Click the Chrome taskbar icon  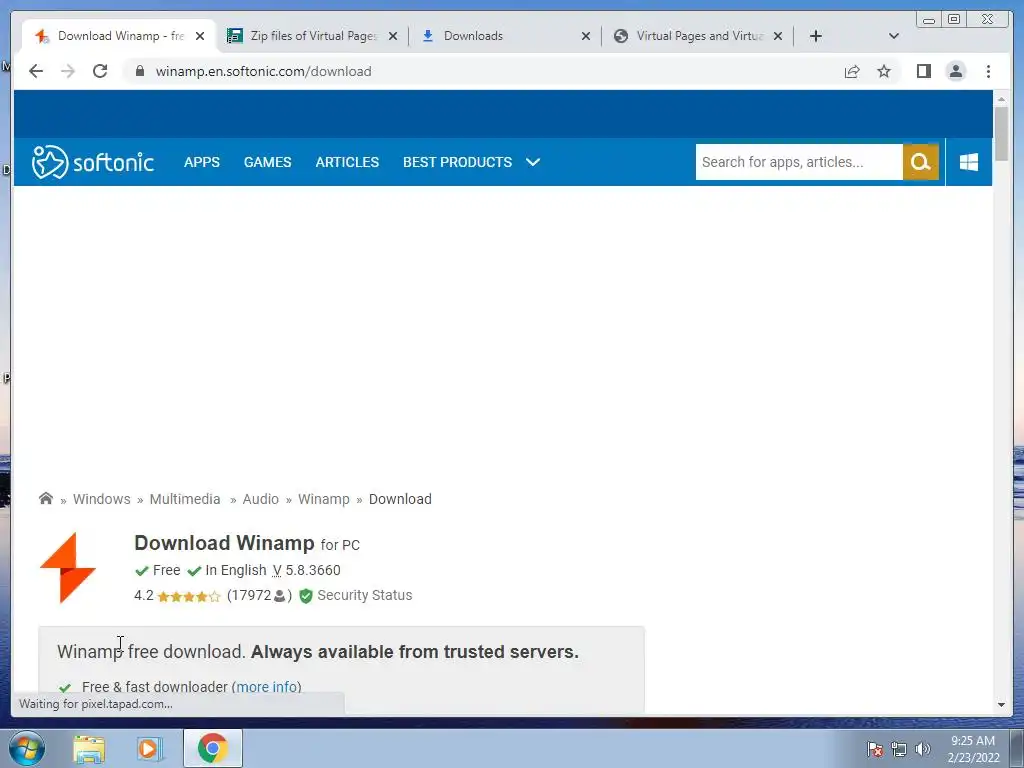pos(212,748)
